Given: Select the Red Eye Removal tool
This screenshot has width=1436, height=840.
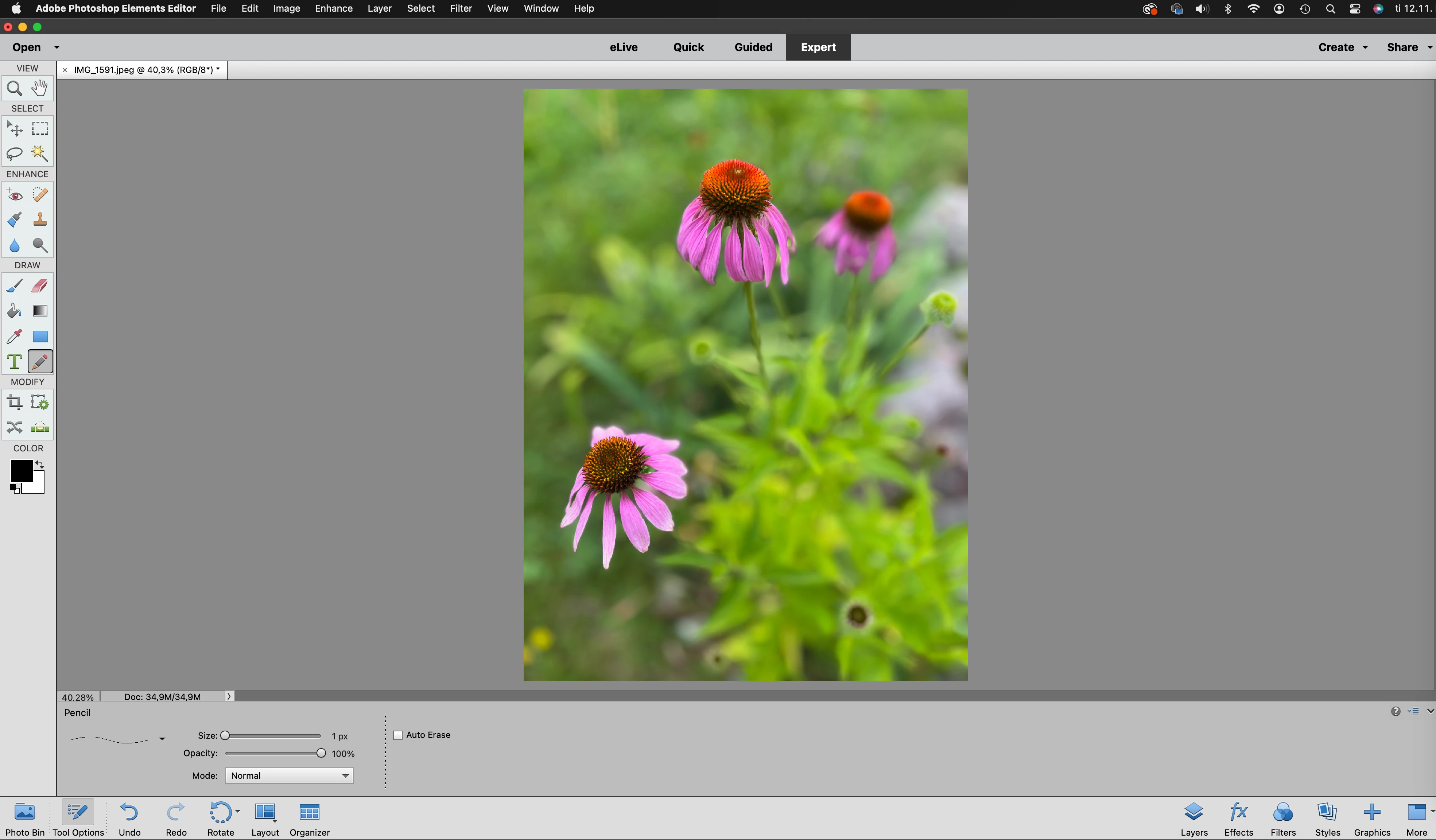Looking at the screenshot, I should [14, 195].
